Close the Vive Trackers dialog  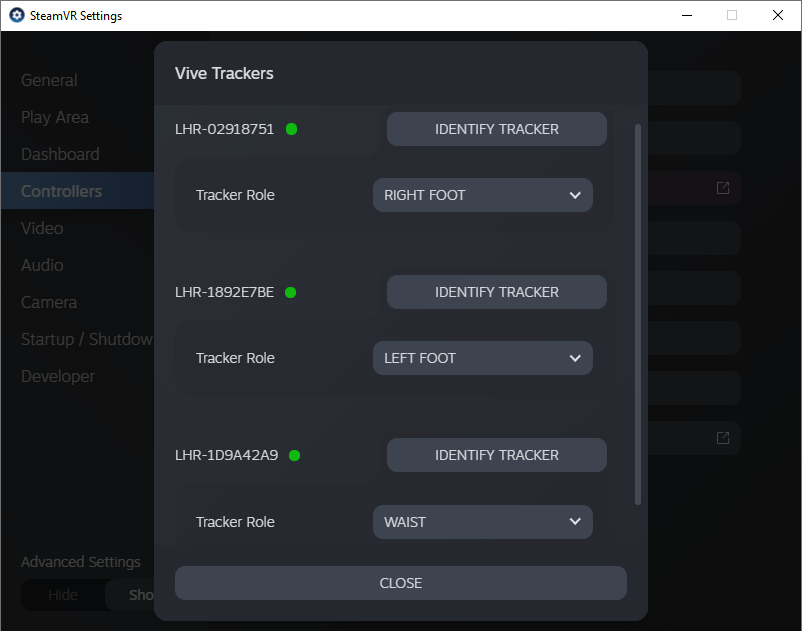click(400, 583)
